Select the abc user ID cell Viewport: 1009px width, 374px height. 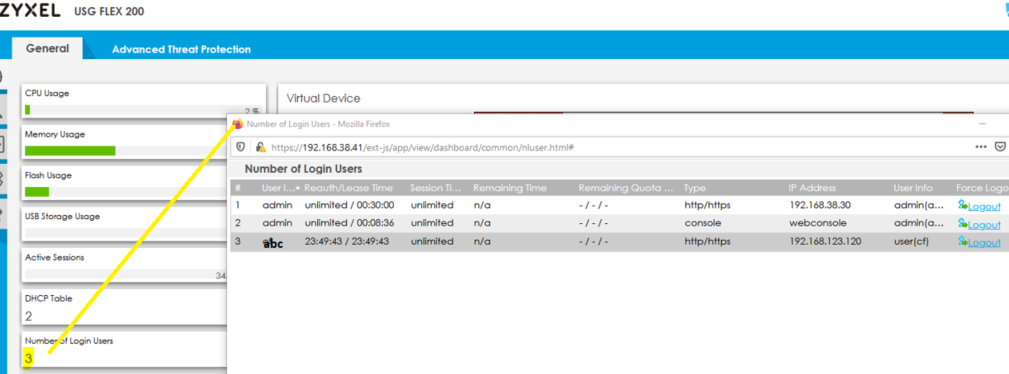coord(273,243)
